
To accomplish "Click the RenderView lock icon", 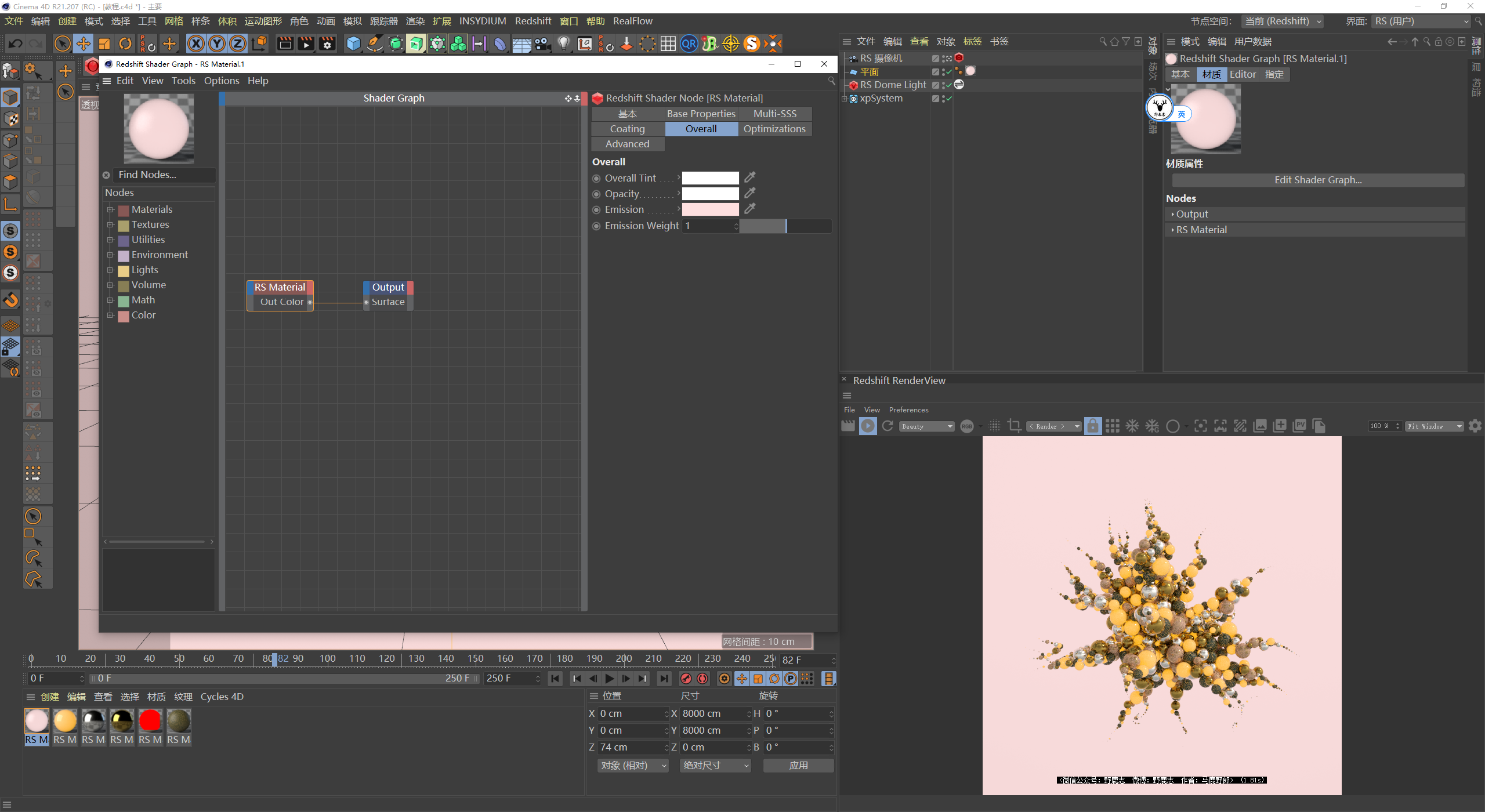I will (x=1093, y=426).
